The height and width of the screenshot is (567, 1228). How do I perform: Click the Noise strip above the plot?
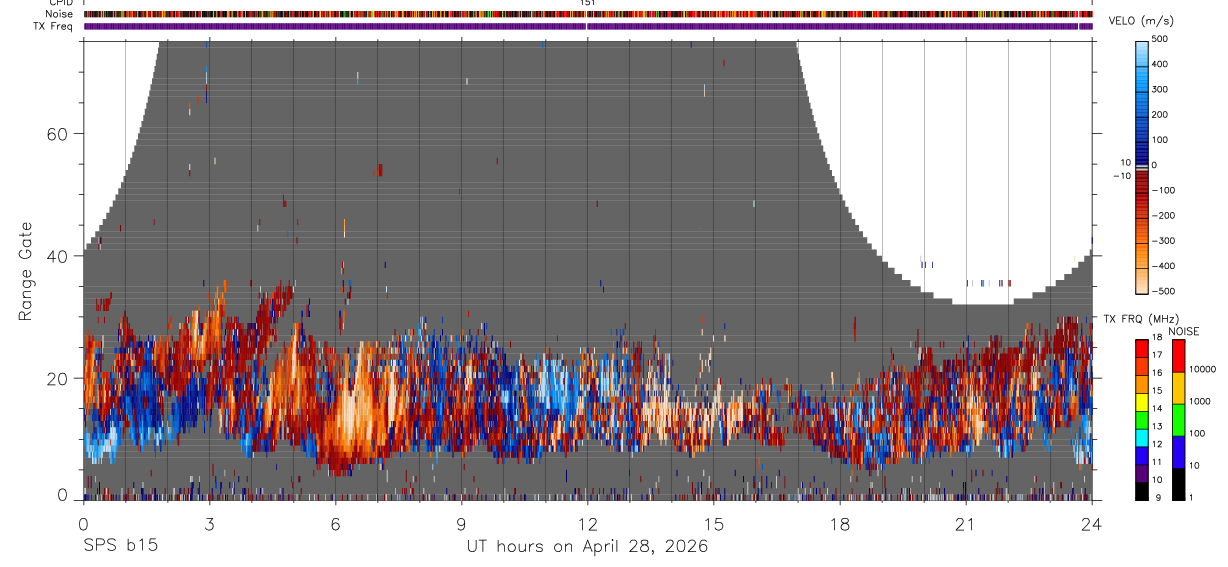point(588,14)
